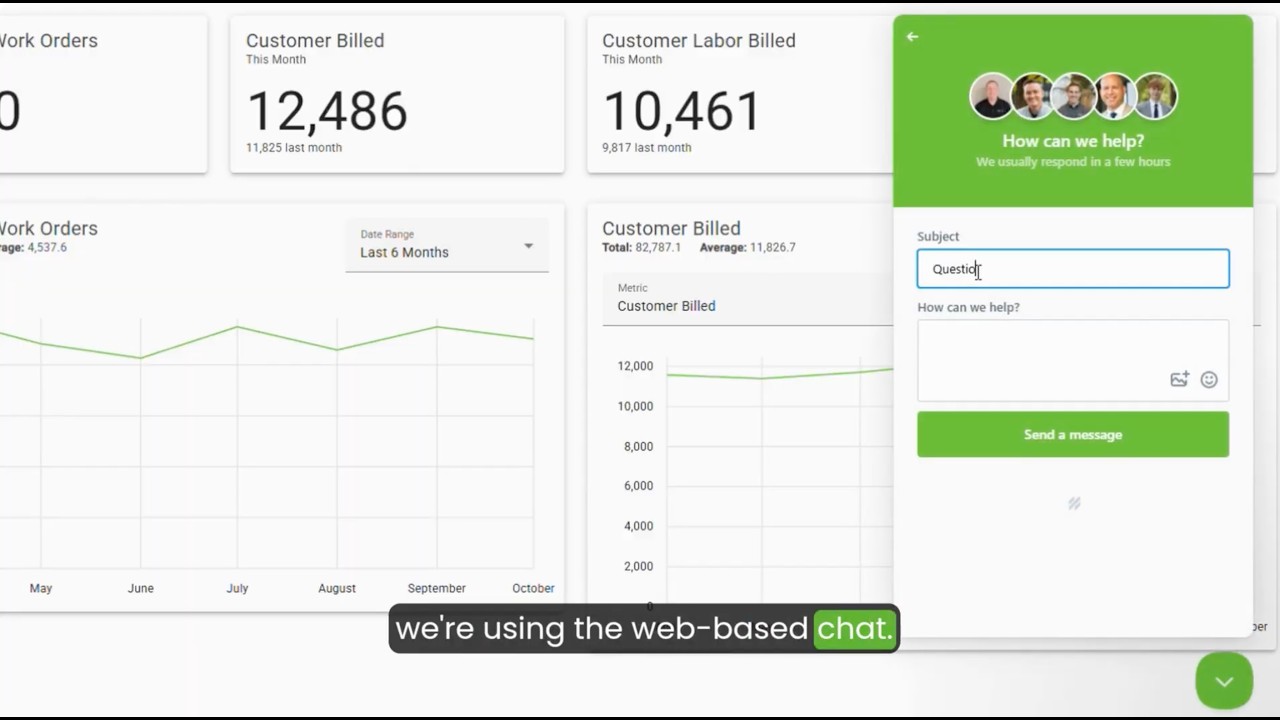1280x720 pixels.
Task: Select the Customer Labor Billed 10,461 value
Action: point(682,111)
